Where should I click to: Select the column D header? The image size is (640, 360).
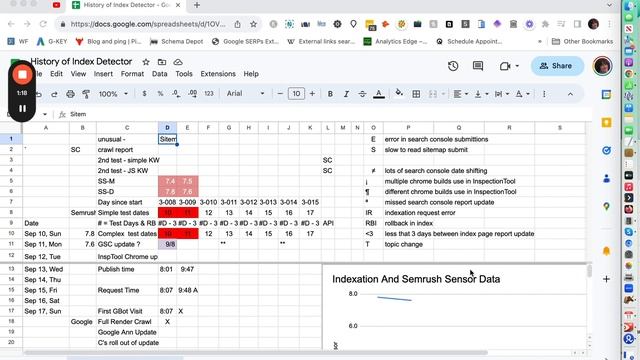click(167, 128)
